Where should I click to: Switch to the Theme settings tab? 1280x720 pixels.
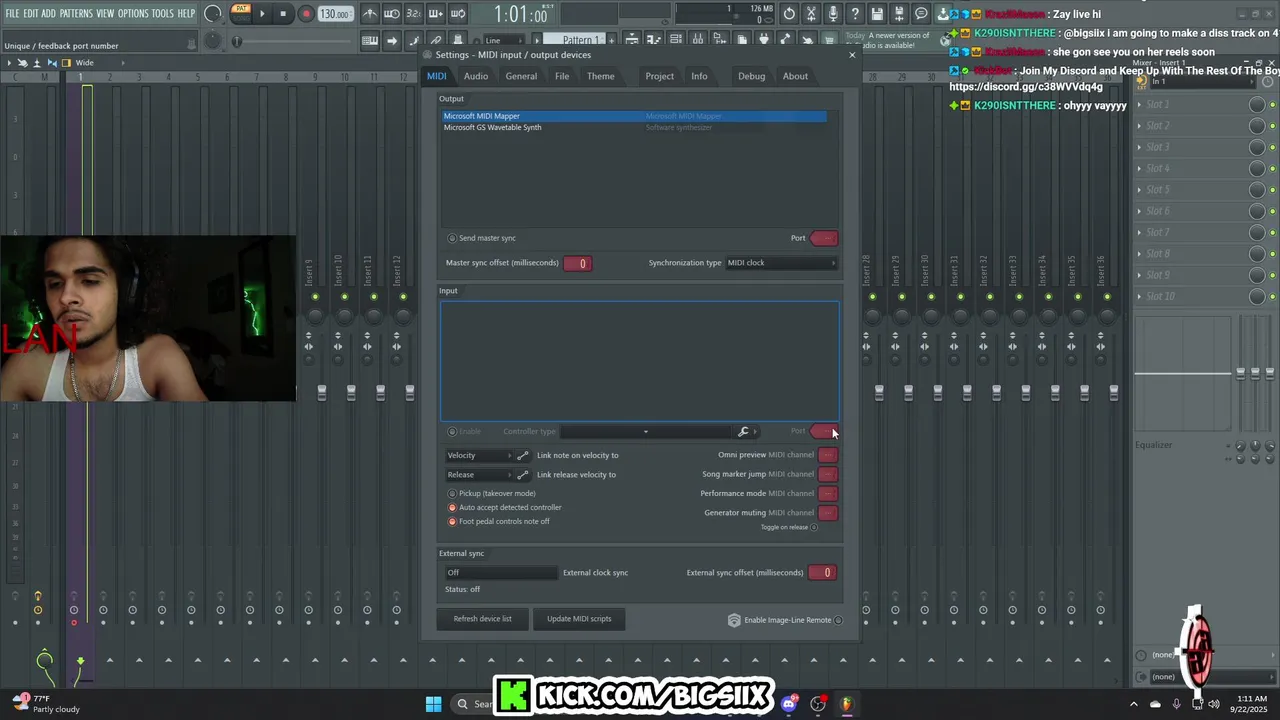click(x=601, y=76)
